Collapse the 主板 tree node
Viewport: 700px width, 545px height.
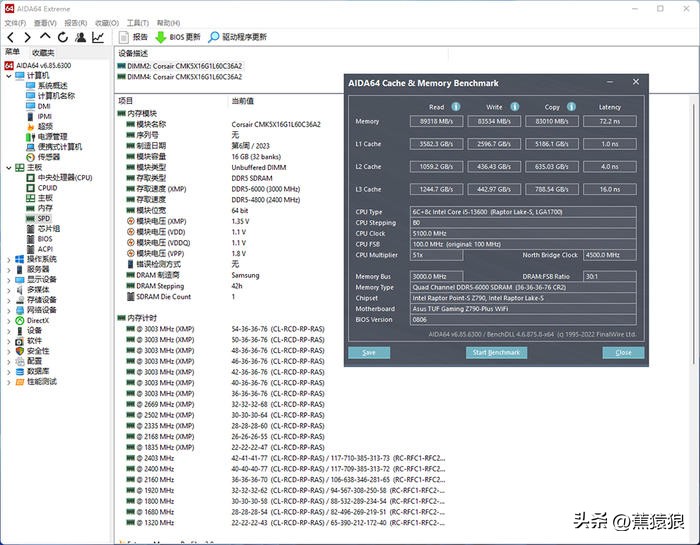9,168
